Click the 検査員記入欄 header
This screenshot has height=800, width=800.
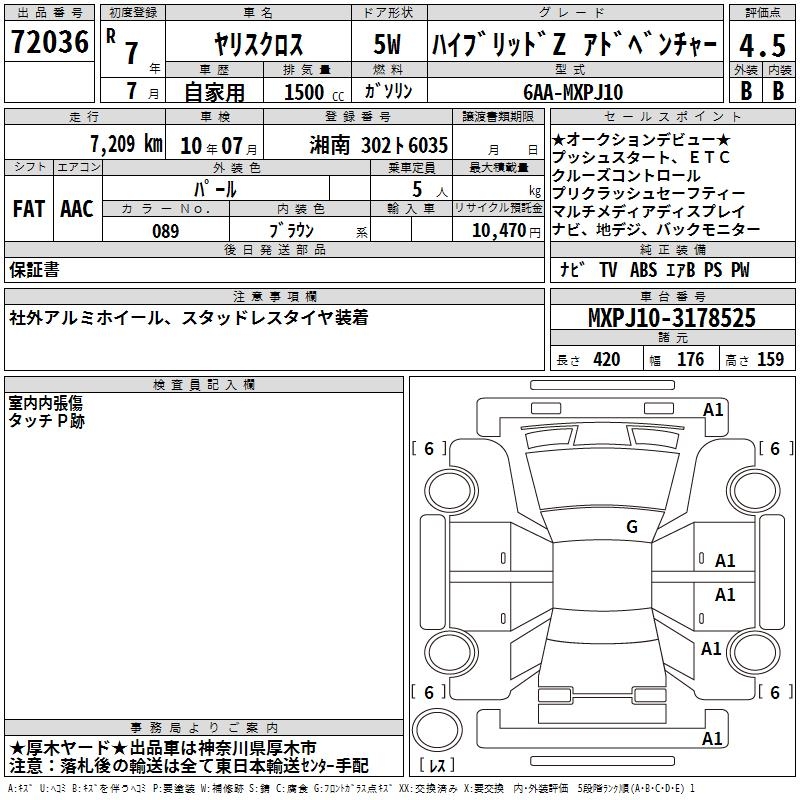click(x=204, y=385)
